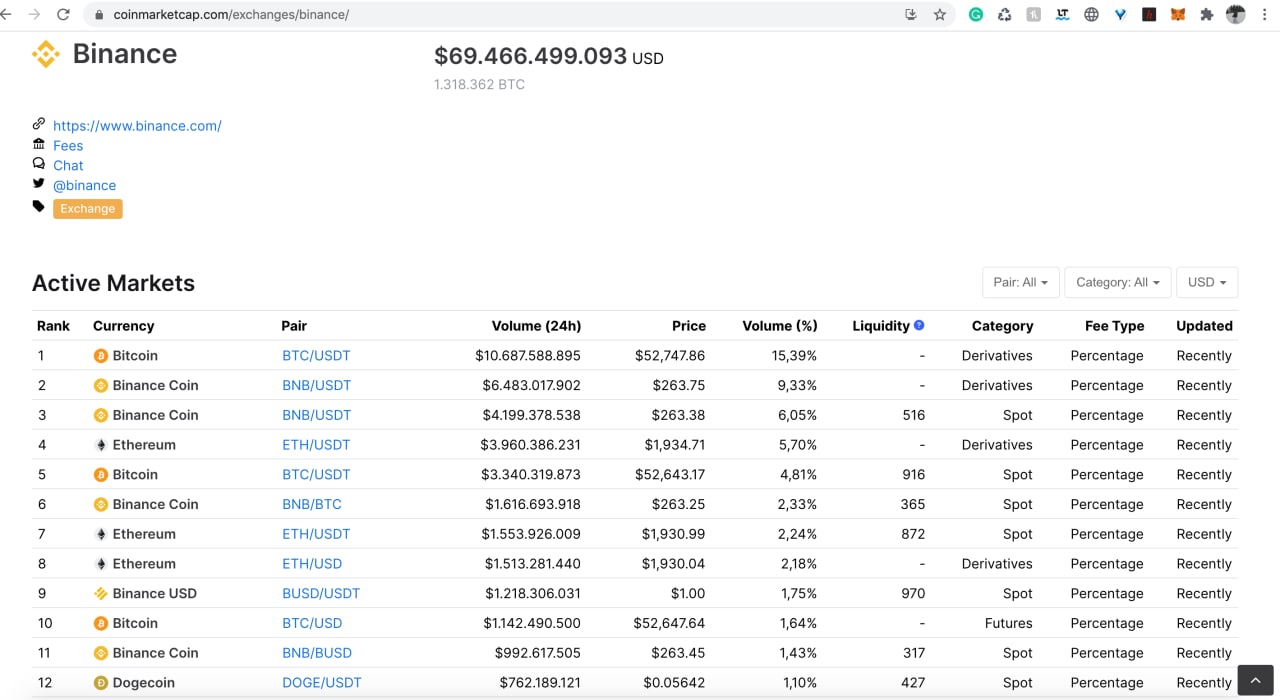1280x700 pixels.
Task: Click the browser back arrow
Action: pyautogui.click(x=6, y=15)
